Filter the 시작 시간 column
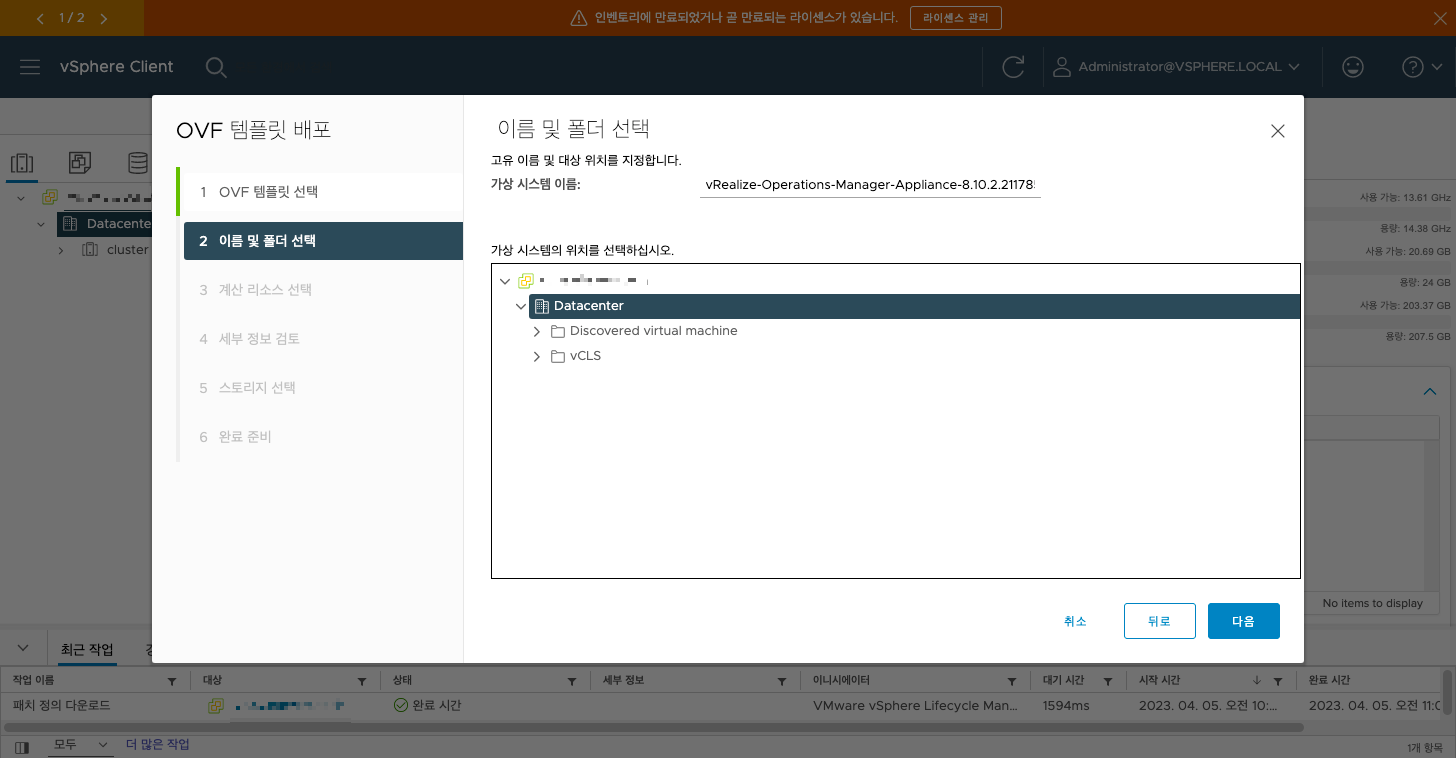This screenshot has width=1456, height=758. click(x=1277, y=681)
